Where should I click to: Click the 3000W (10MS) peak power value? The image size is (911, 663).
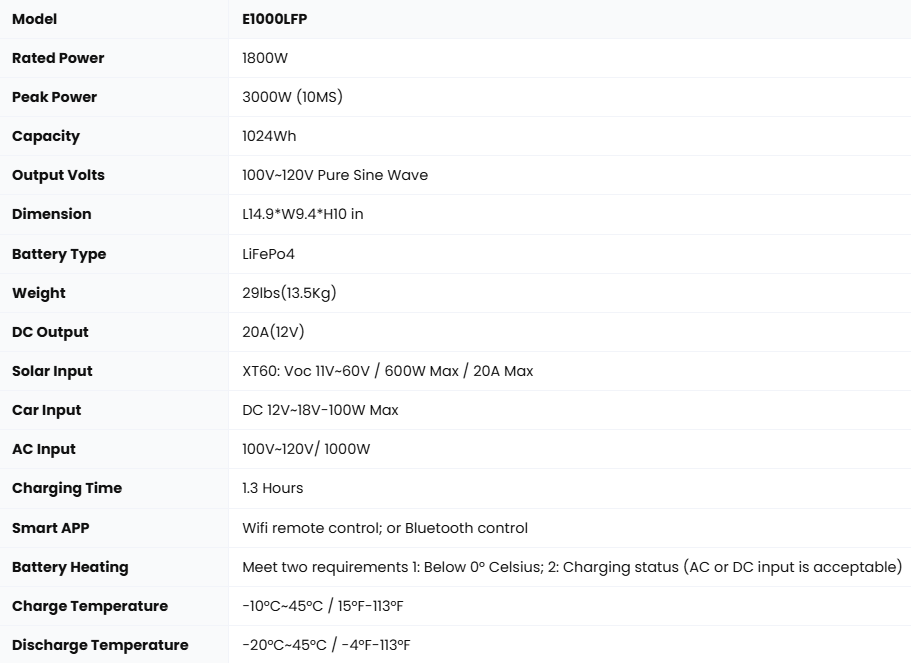click(293, 97)
